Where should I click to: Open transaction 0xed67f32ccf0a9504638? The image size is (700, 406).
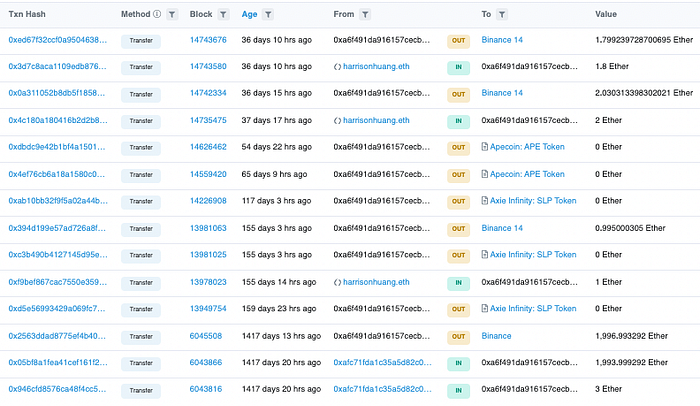(x=58, y=40)
